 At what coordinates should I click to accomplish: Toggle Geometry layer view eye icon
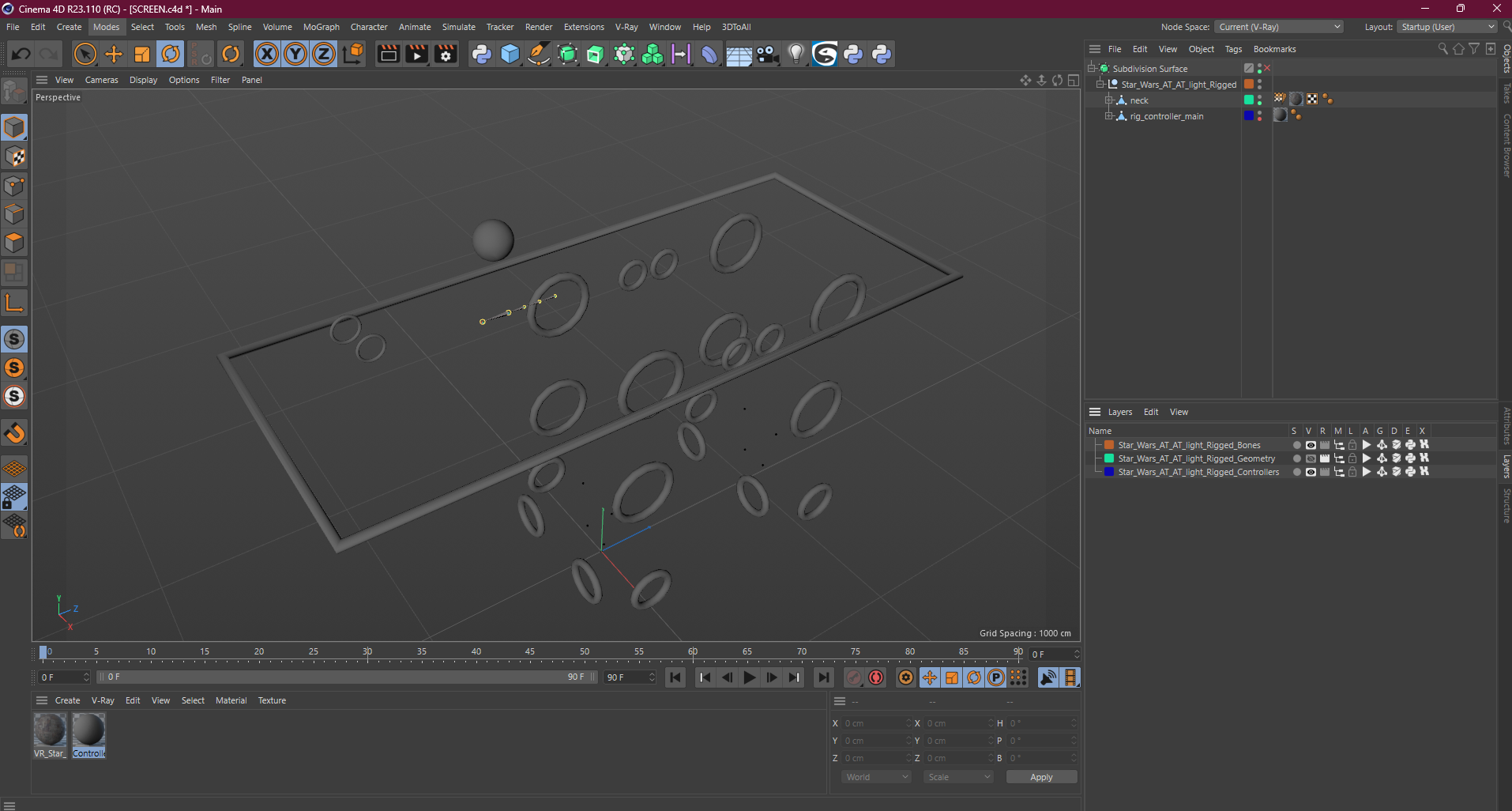click(x=1311, y=458)
